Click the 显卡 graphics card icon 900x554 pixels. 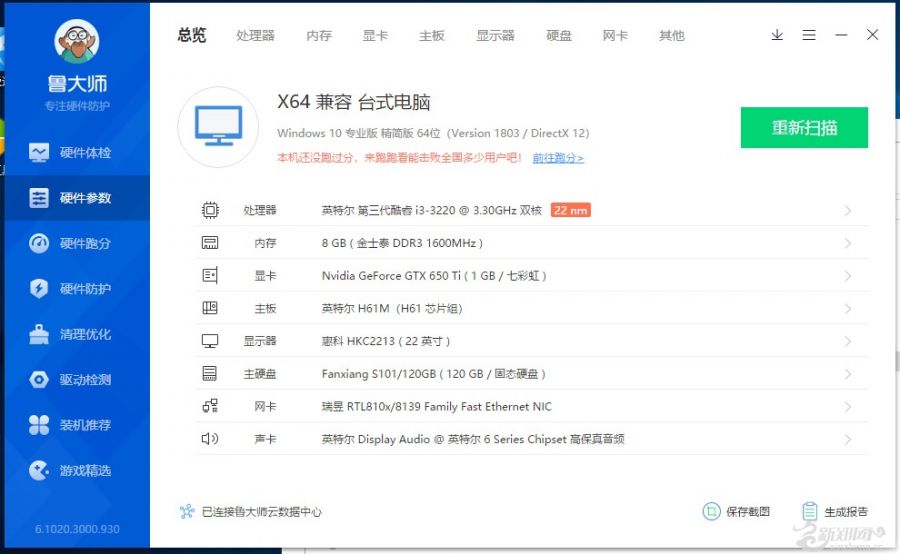[x=210, y=276]
